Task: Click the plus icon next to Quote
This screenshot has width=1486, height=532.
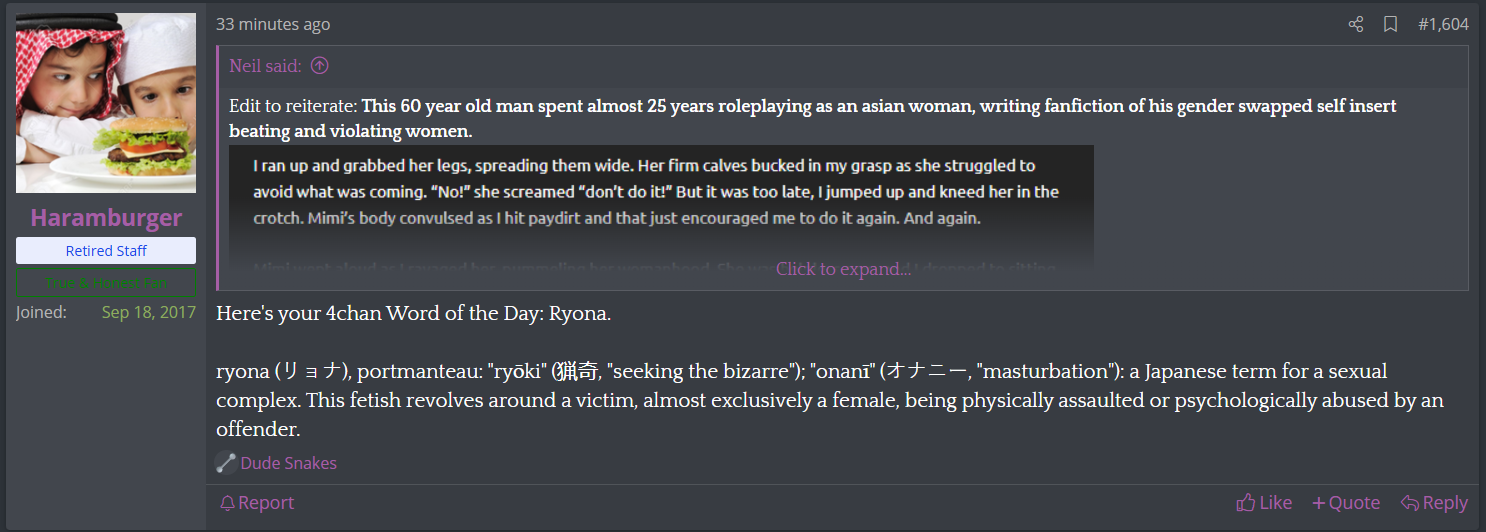Action: (1318, 503)
